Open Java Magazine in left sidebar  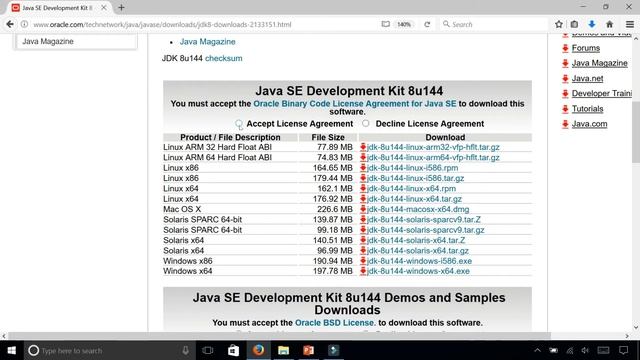(48, 41)
